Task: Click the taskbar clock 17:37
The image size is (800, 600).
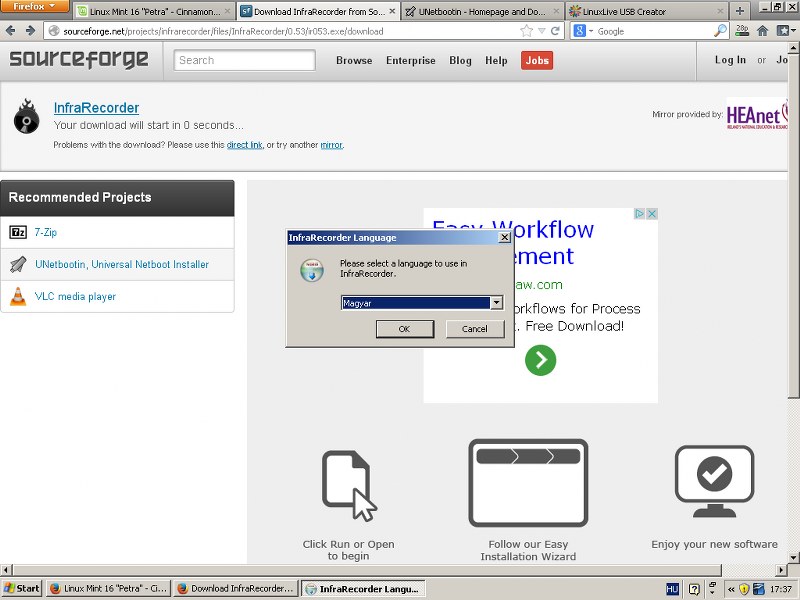Action: tap(781, 589)
